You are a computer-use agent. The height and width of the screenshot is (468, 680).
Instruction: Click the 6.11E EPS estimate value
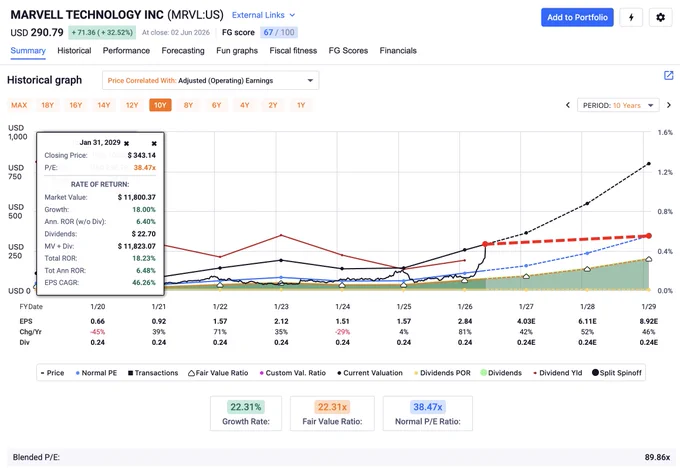587,321
